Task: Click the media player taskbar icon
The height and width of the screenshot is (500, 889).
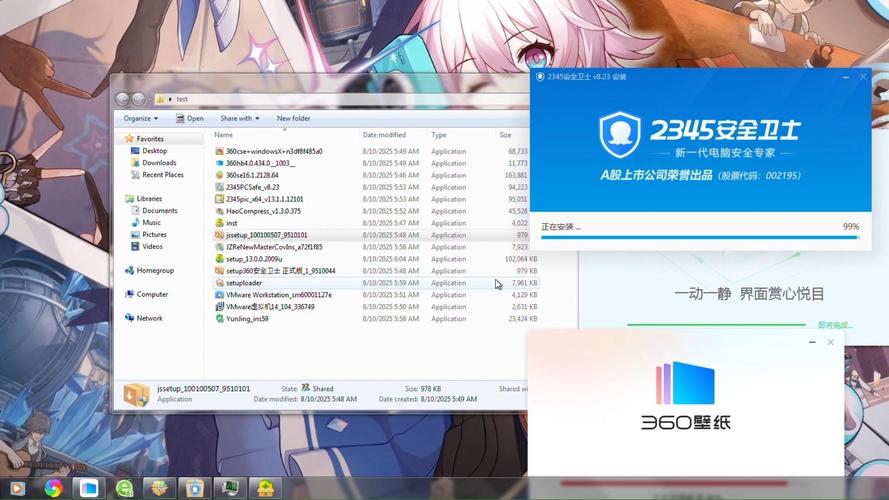Action: click(17, 488)
